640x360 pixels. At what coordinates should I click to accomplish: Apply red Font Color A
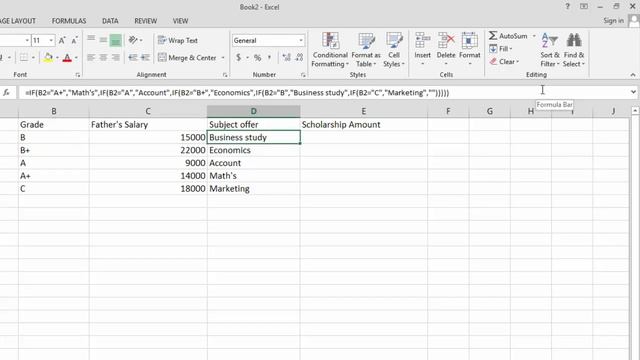[67, 58]
